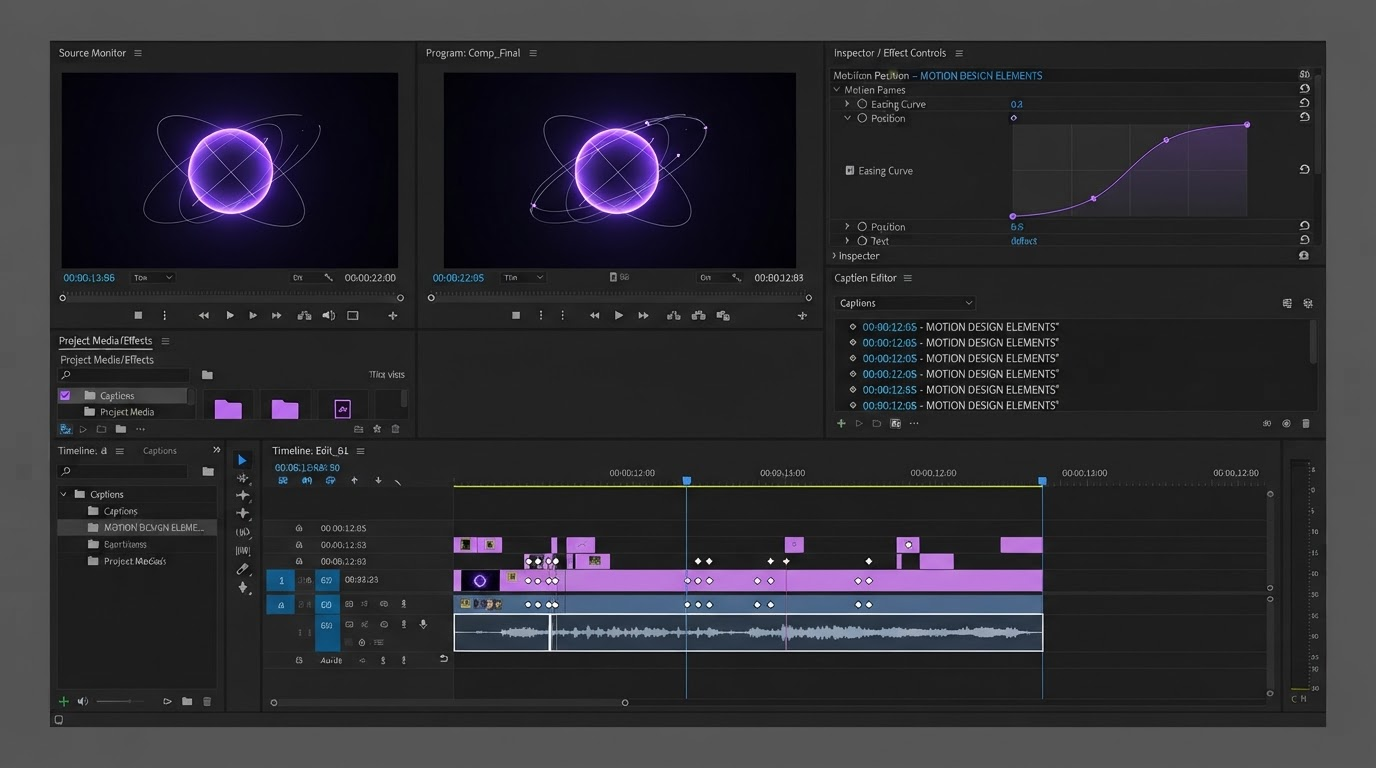
Task: Delete caption with Caption Editor trash icon
Action: pos(1306,423)
